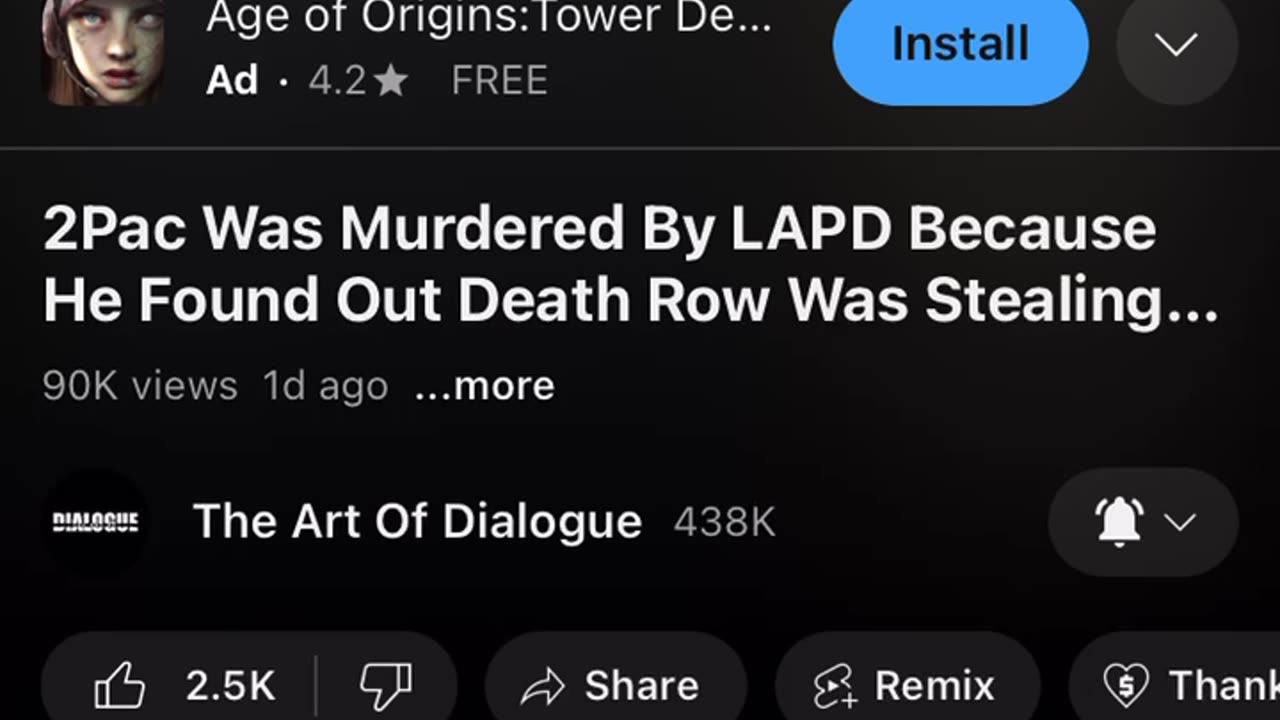Tap the 90K views text
The width and height of the screenshot is (1280, 720).
[140, 386]
